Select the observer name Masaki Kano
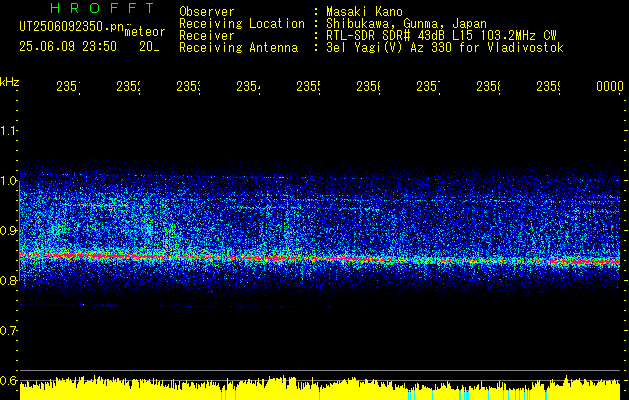Image resolution: width=629 pixels, height=400 pixels. (364, 12)
